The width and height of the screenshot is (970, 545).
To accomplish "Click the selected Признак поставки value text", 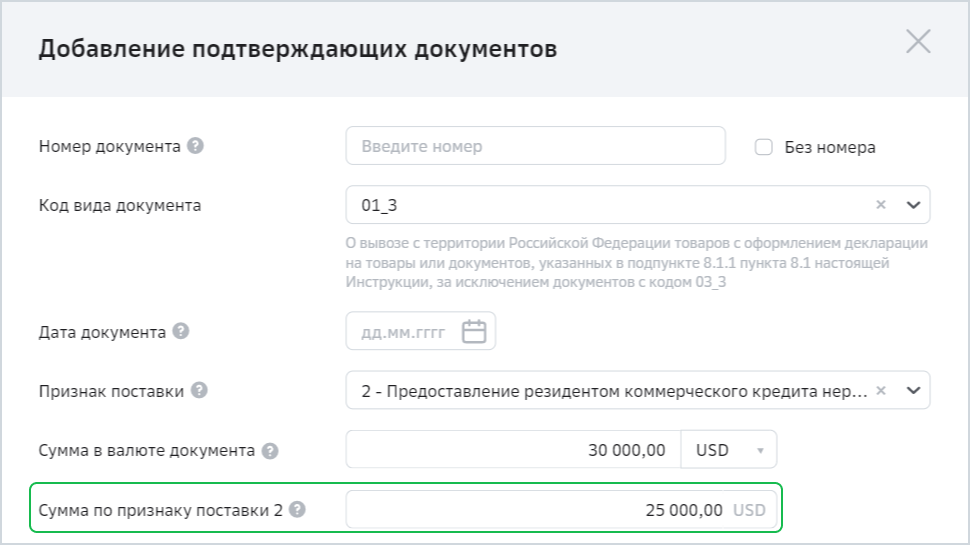I will point(613,391).
